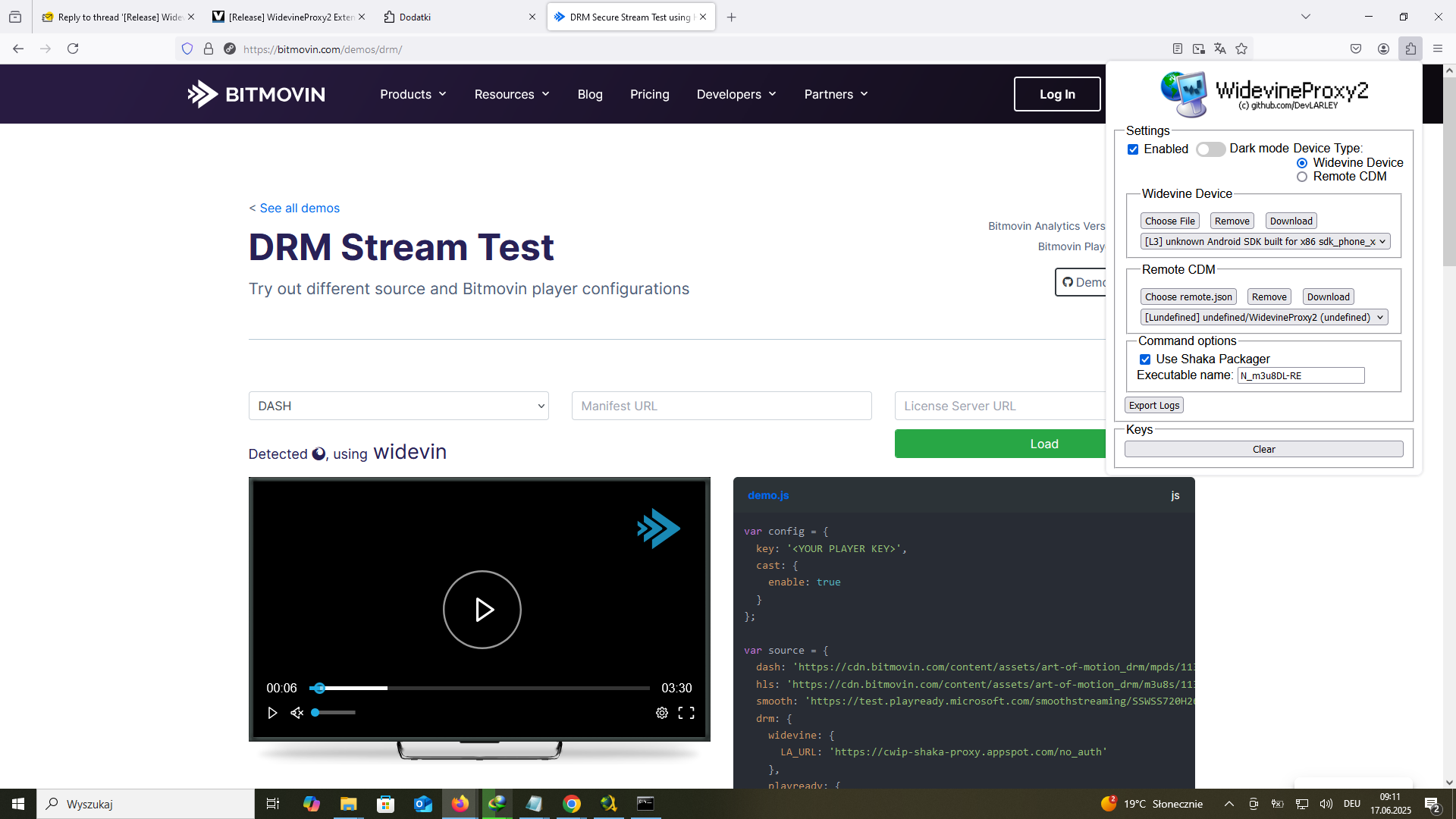Image resolution: width=1456 pixels, height=819 pixels.
Task: Uncheck Use Shaka Packager
Action: click(x=1145, y=359)
